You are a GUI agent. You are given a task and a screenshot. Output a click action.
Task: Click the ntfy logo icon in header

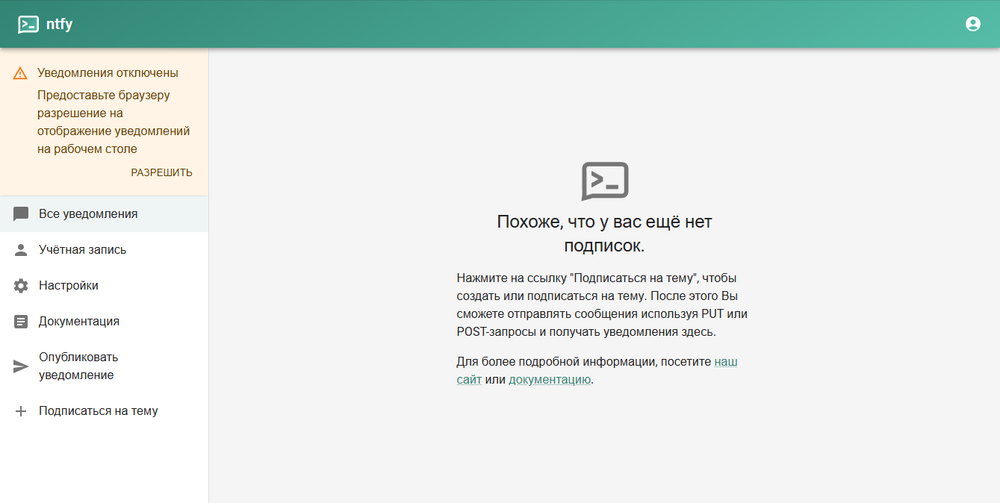coord(29,24)
